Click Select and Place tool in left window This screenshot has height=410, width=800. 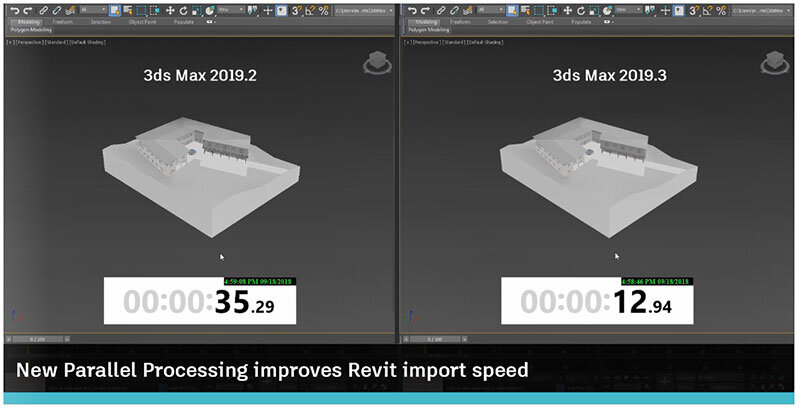[x=210, y=11]
